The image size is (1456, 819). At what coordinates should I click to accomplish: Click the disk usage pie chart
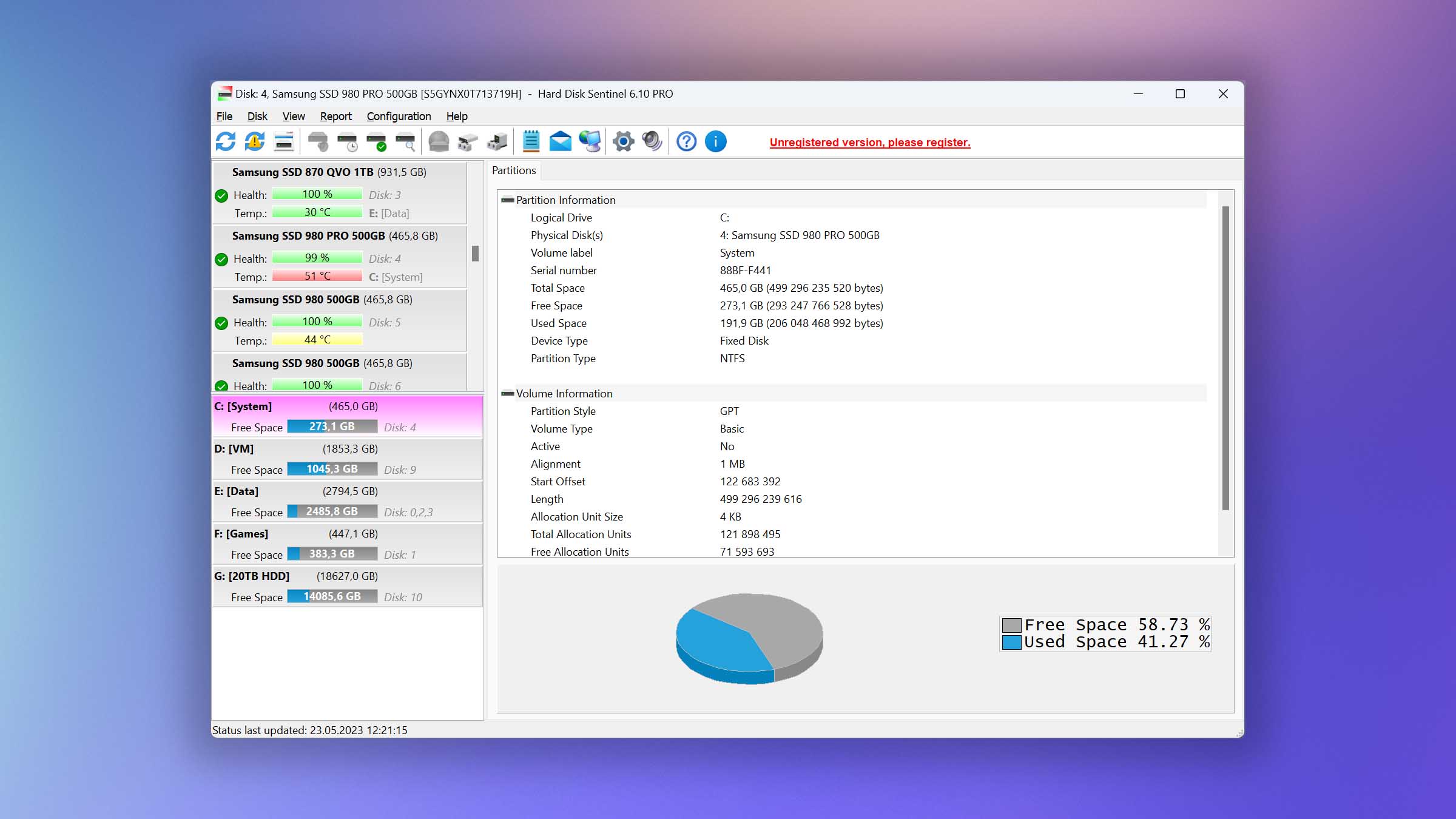pyautogui.click(x=749, y=638)
